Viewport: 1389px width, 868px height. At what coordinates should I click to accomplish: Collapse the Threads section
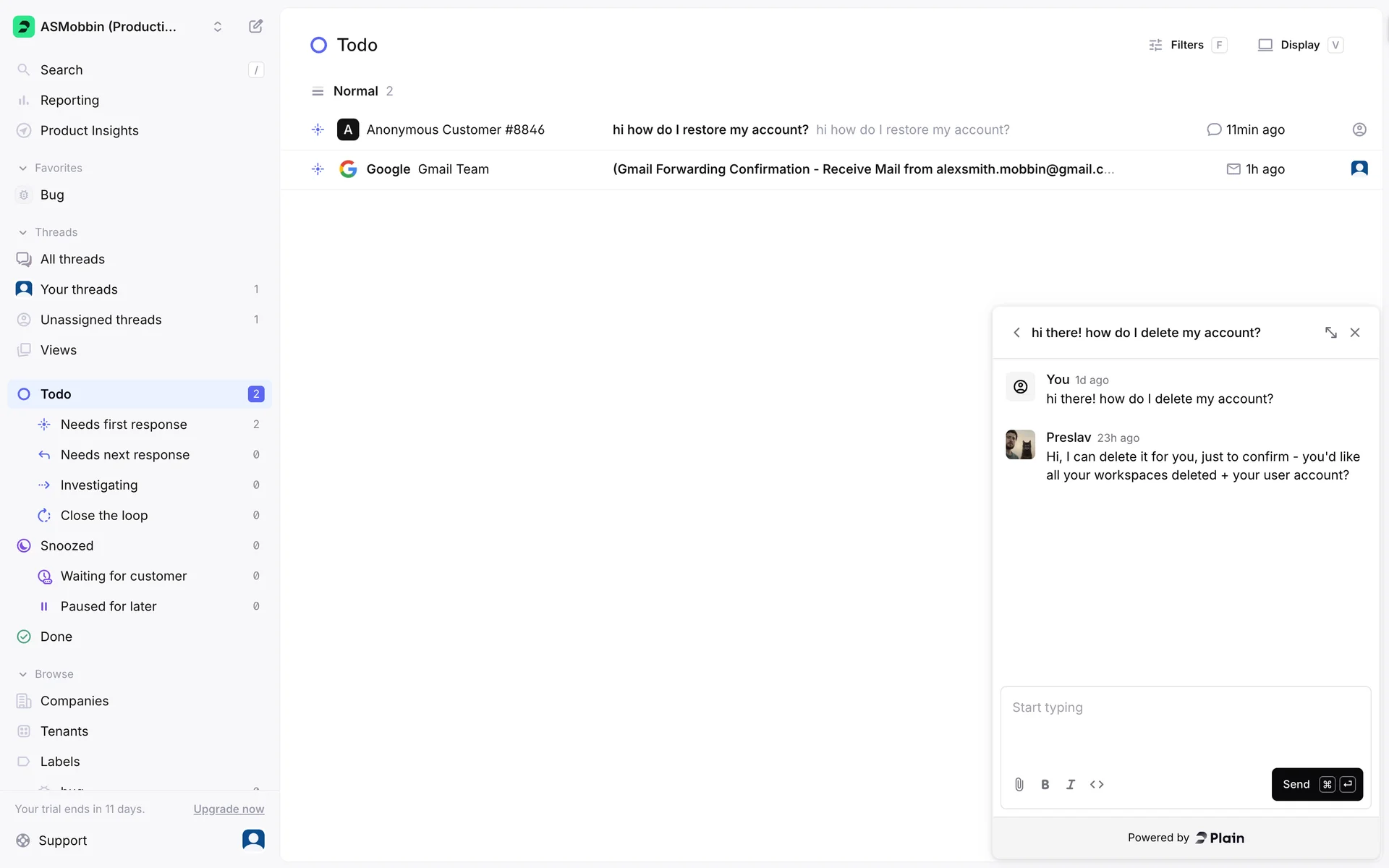pos(22,232)
